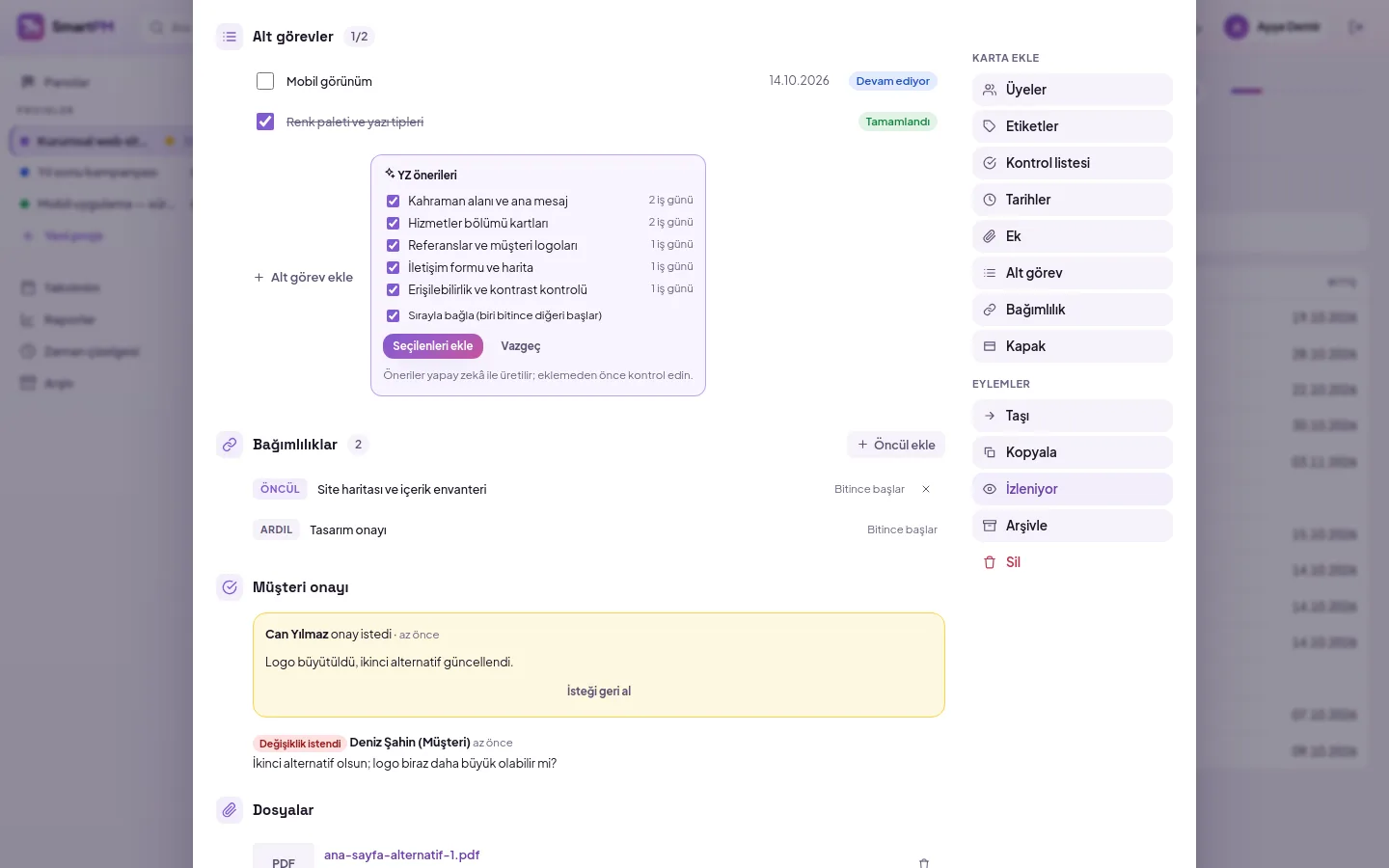1389x868 pixels.
Task: Click Sil delete action
Action: (1073, 562)
